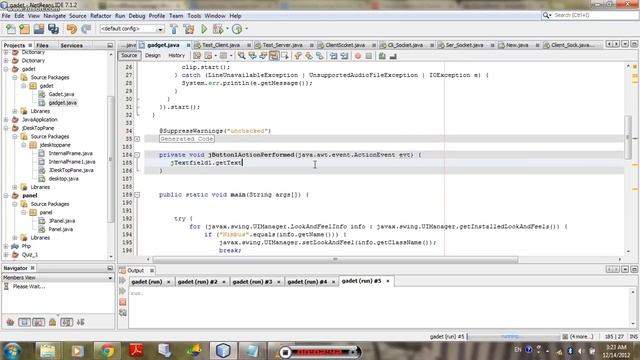Click the Open Project toolbar icon
640x360 pixels.
39,29
